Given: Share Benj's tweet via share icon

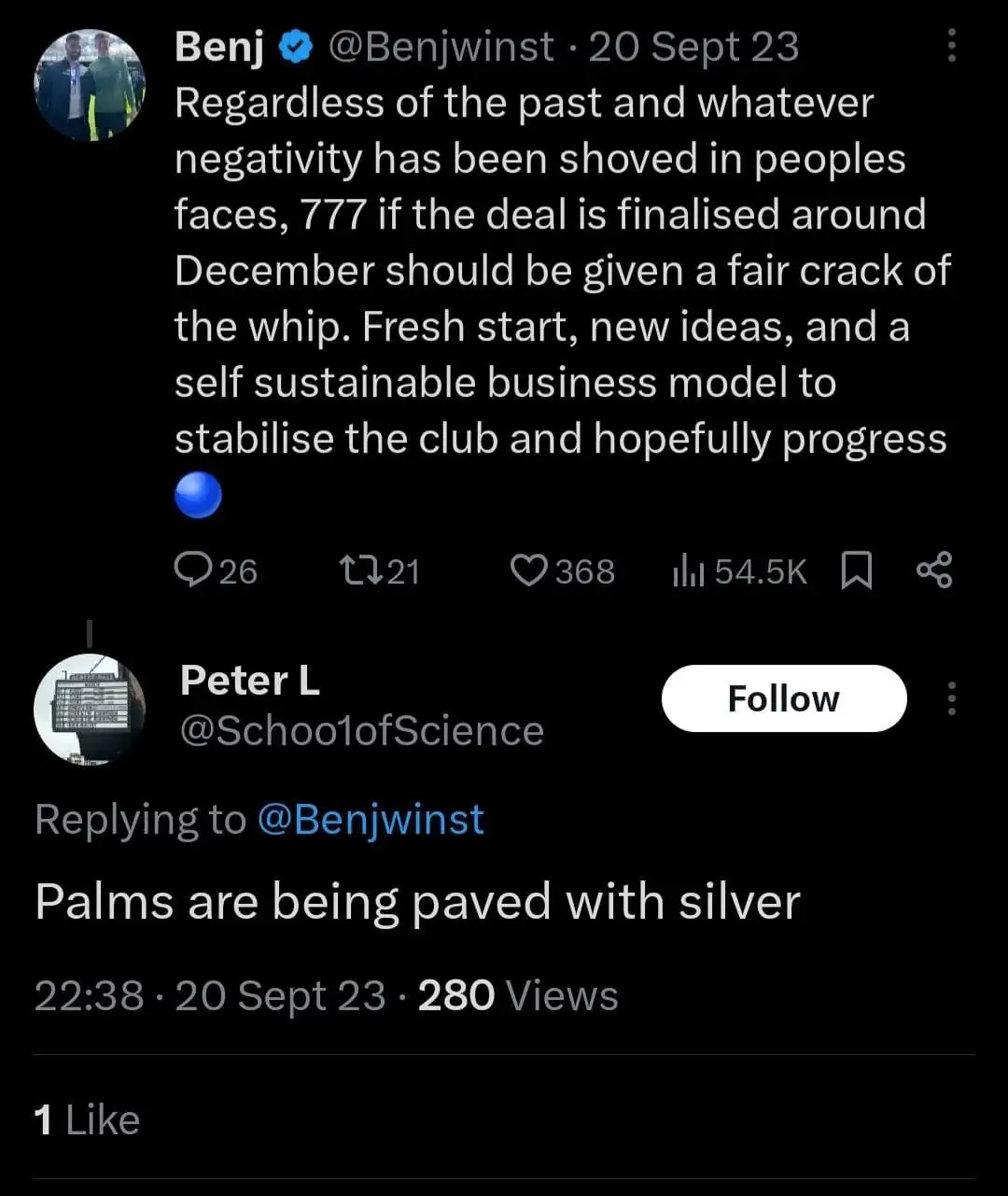Looking at the screenshot, I should pos(933,570).
